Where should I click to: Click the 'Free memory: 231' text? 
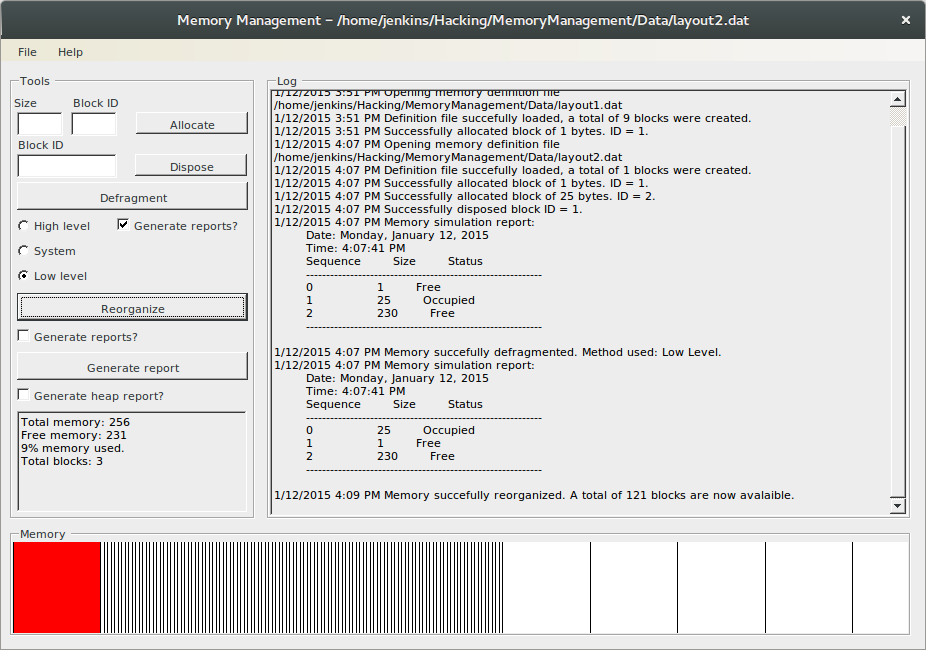click(74, 435)
